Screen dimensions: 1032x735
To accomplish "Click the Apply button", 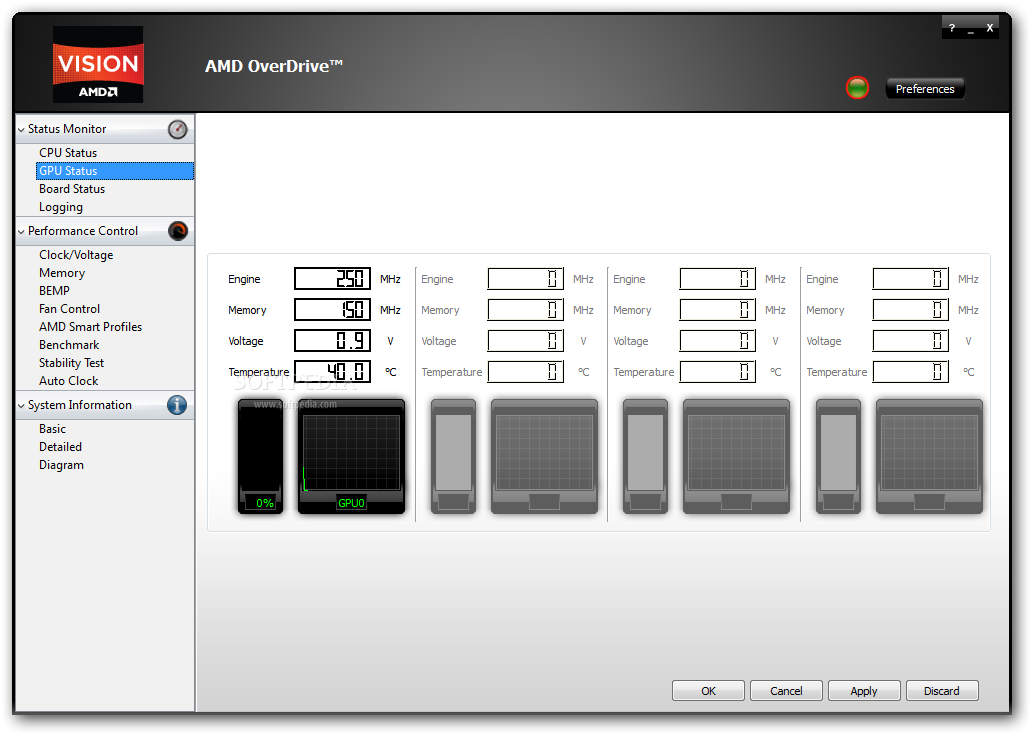I will click(x=864, y=691).
